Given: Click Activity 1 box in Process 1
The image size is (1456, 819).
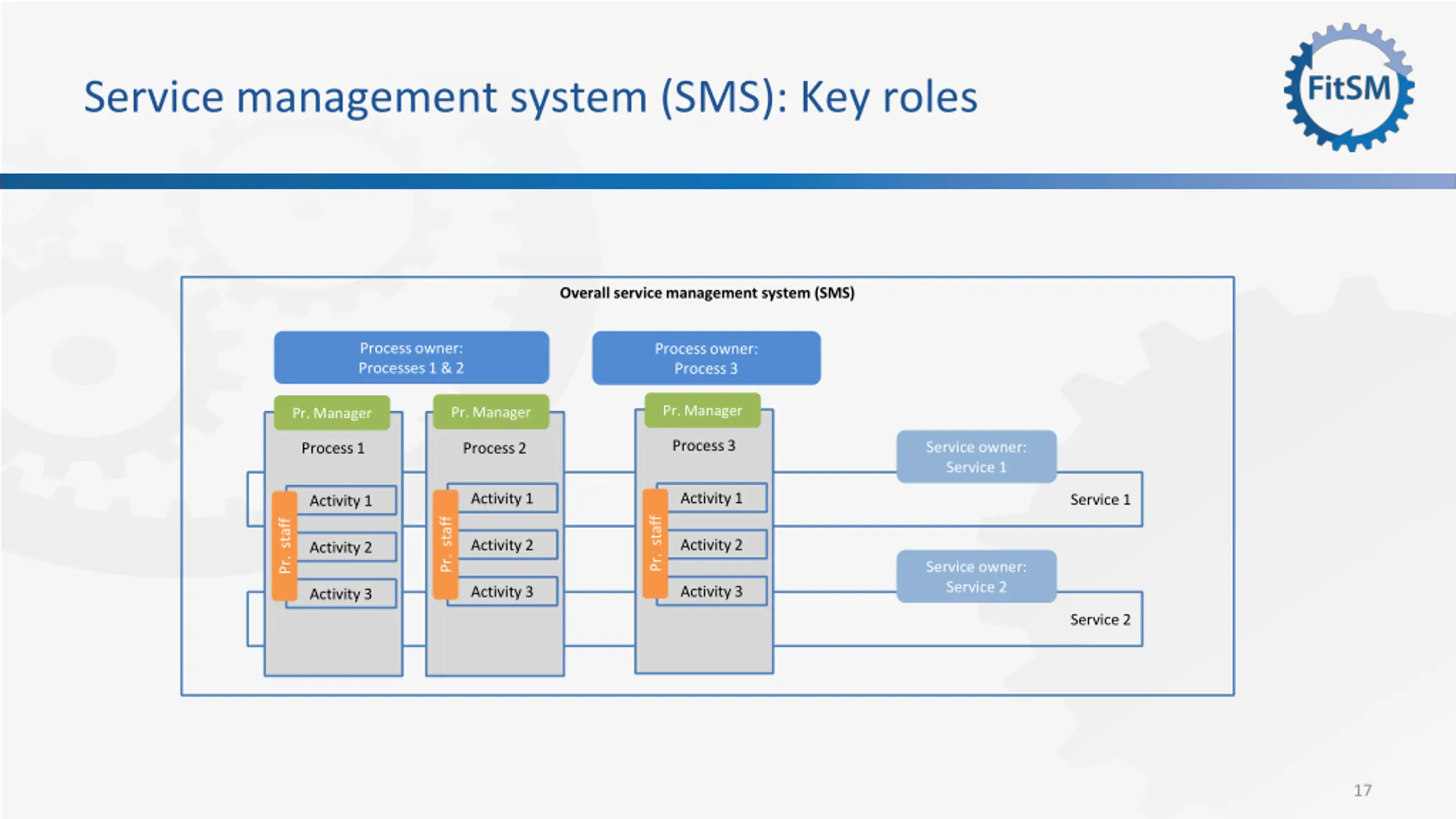Looking at the screenshot, I should pos(341,500).
